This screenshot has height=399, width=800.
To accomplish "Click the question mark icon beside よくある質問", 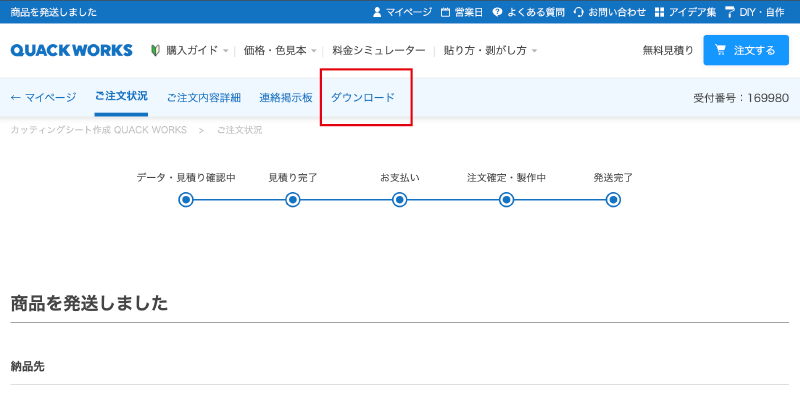I will click(x=497, y=12).
